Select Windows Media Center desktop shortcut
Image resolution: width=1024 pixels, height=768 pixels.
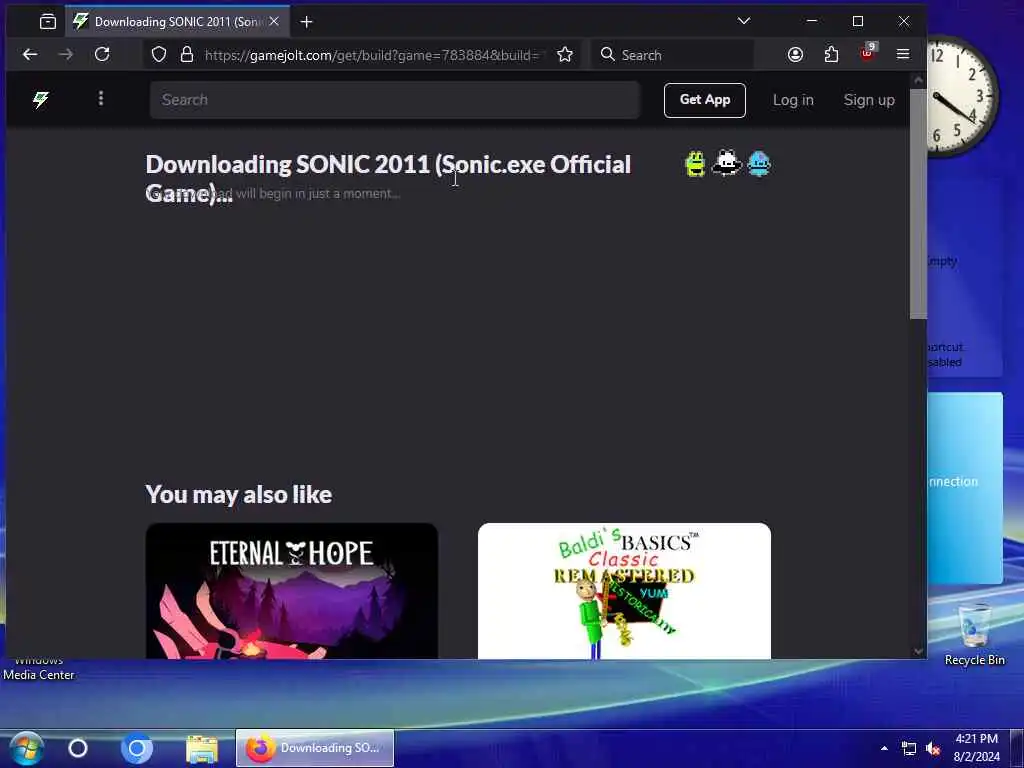(x=39, y=669)
